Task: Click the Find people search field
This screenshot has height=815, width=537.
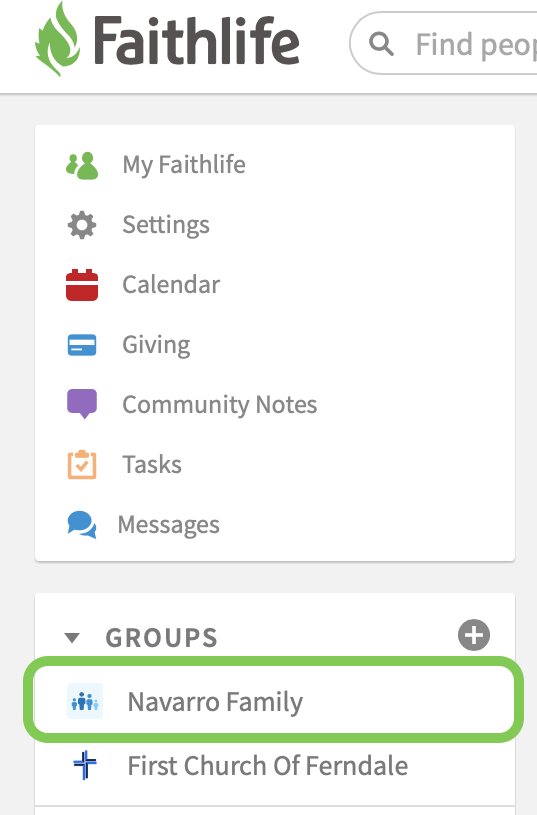Action: coord(444,44)
